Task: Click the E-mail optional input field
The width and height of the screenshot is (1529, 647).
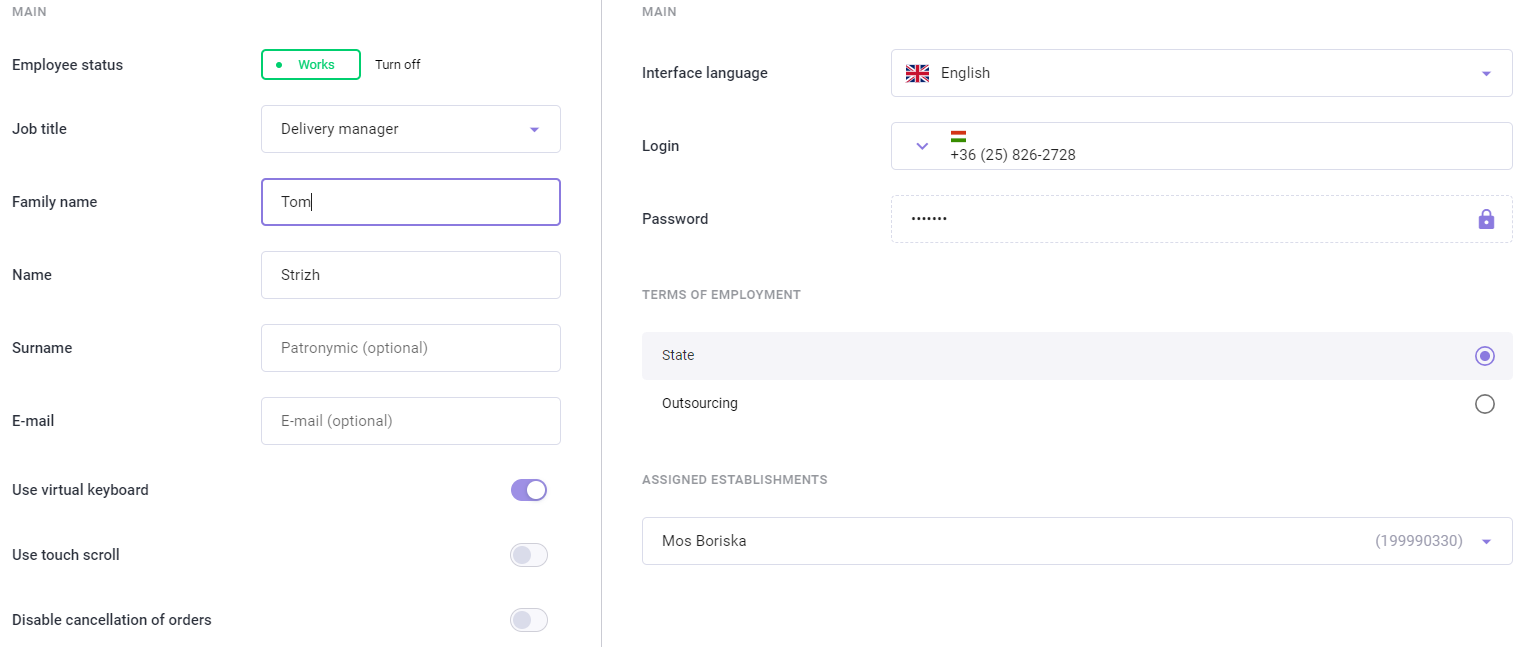Action: [x=411, y=421]
